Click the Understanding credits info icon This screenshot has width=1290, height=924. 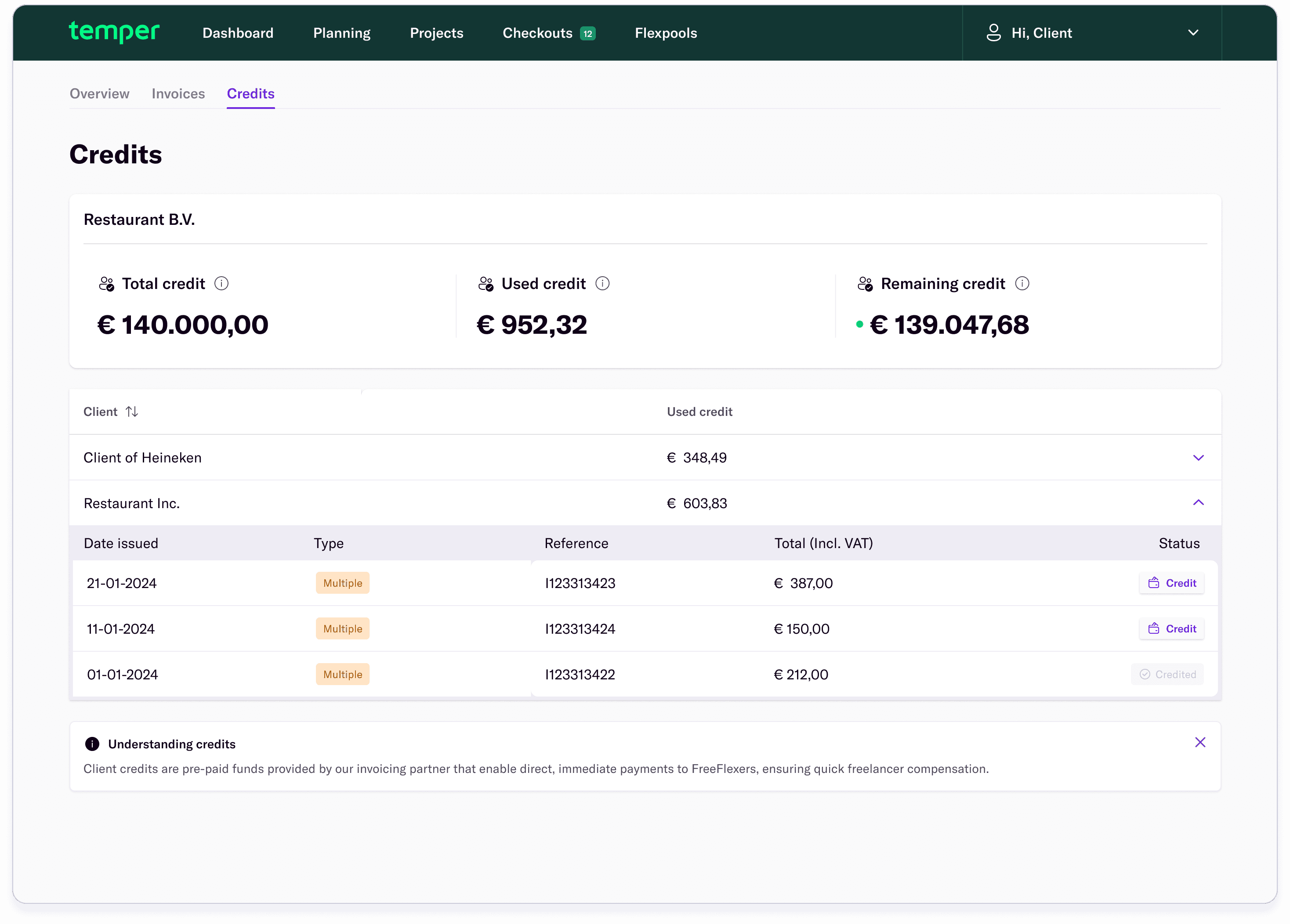(x=91, y=744)
